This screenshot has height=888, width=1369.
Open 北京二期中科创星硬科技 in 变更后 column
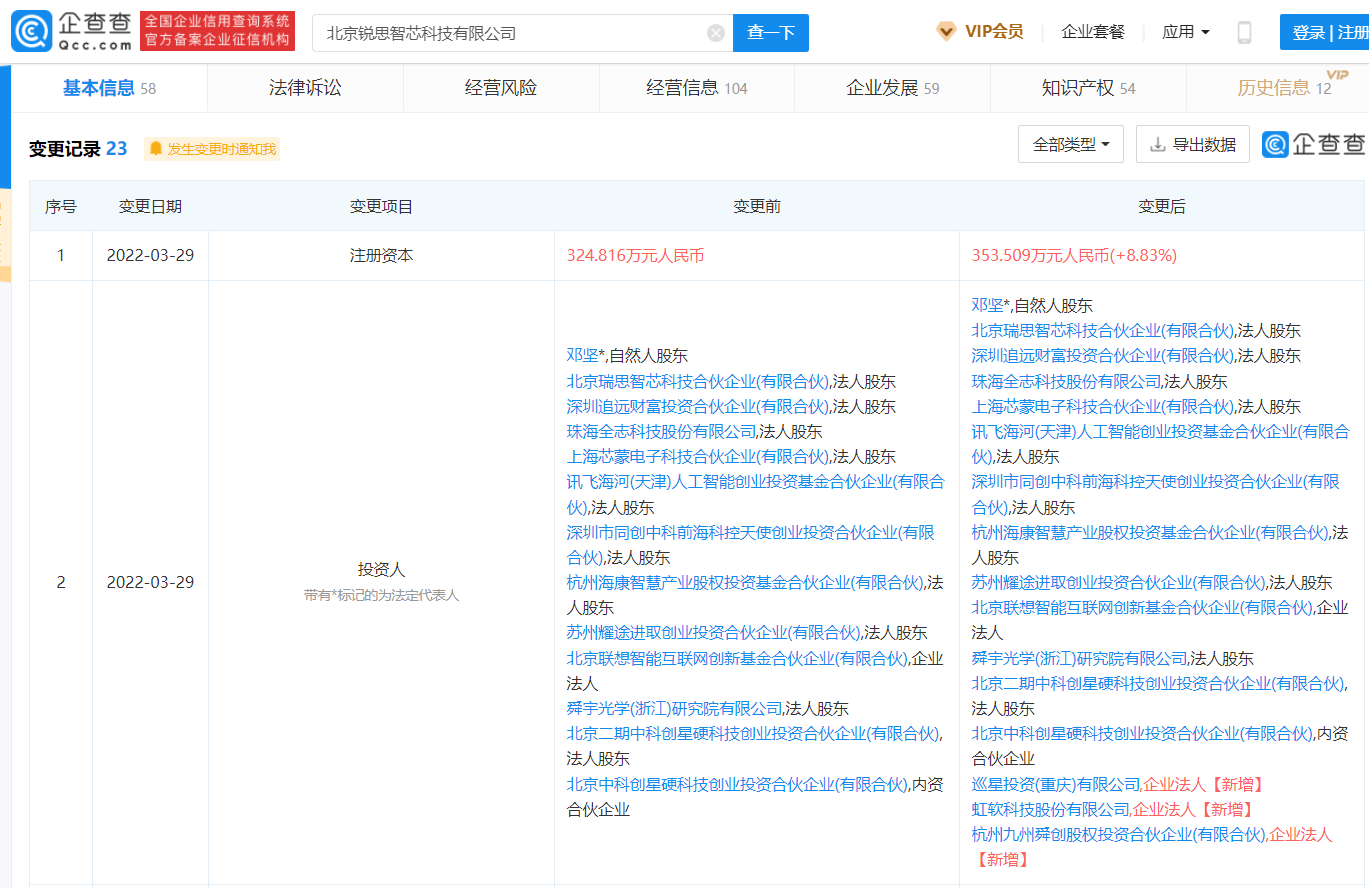coord(1158,683)
